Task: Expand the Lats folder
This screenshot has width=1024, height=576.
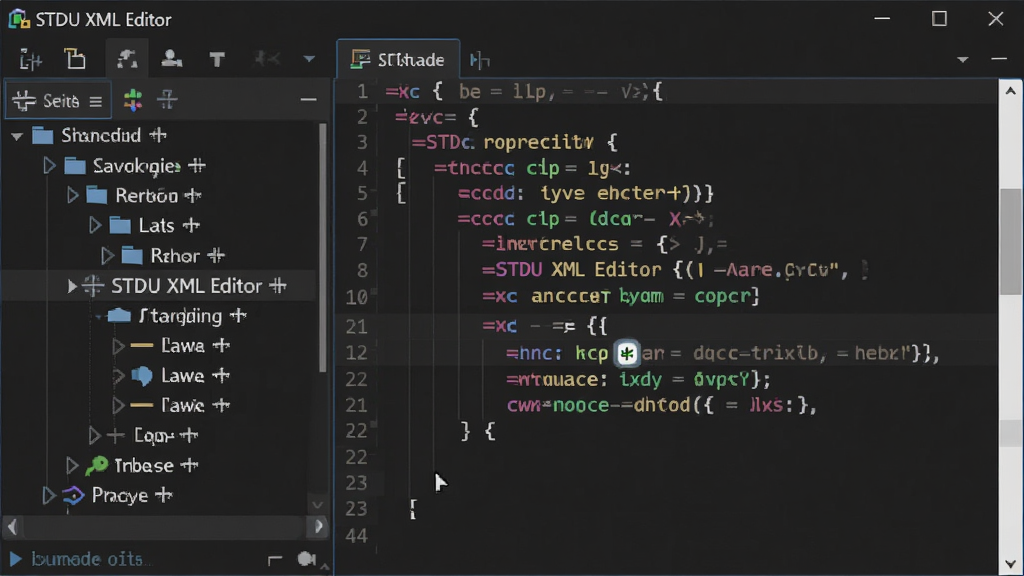Action: tap(95, 225)
